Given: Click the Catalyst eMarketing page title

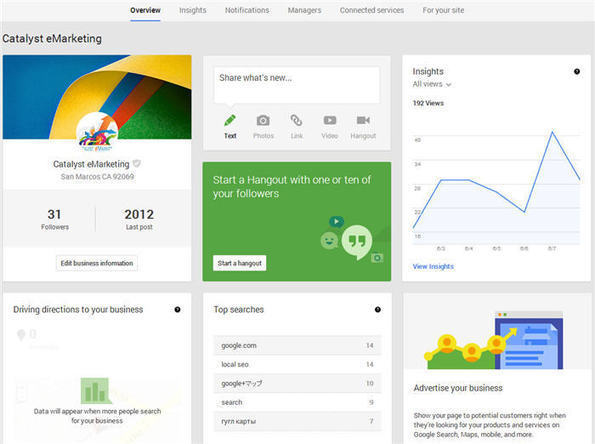Looking at the screenshot, I should tap(52, 39).
